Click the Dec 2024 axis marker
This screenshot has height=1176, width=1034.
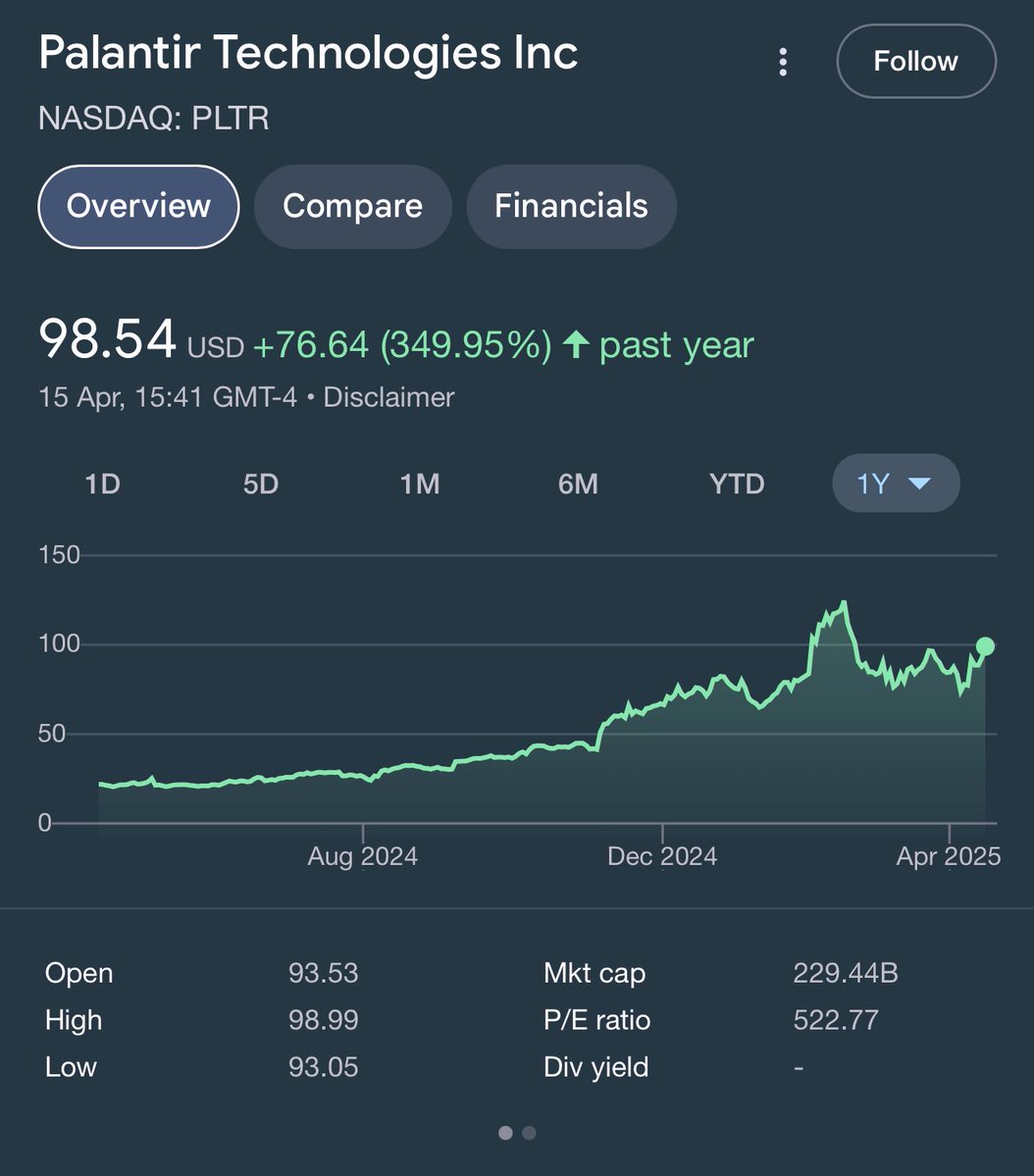[x=662, y=855]
